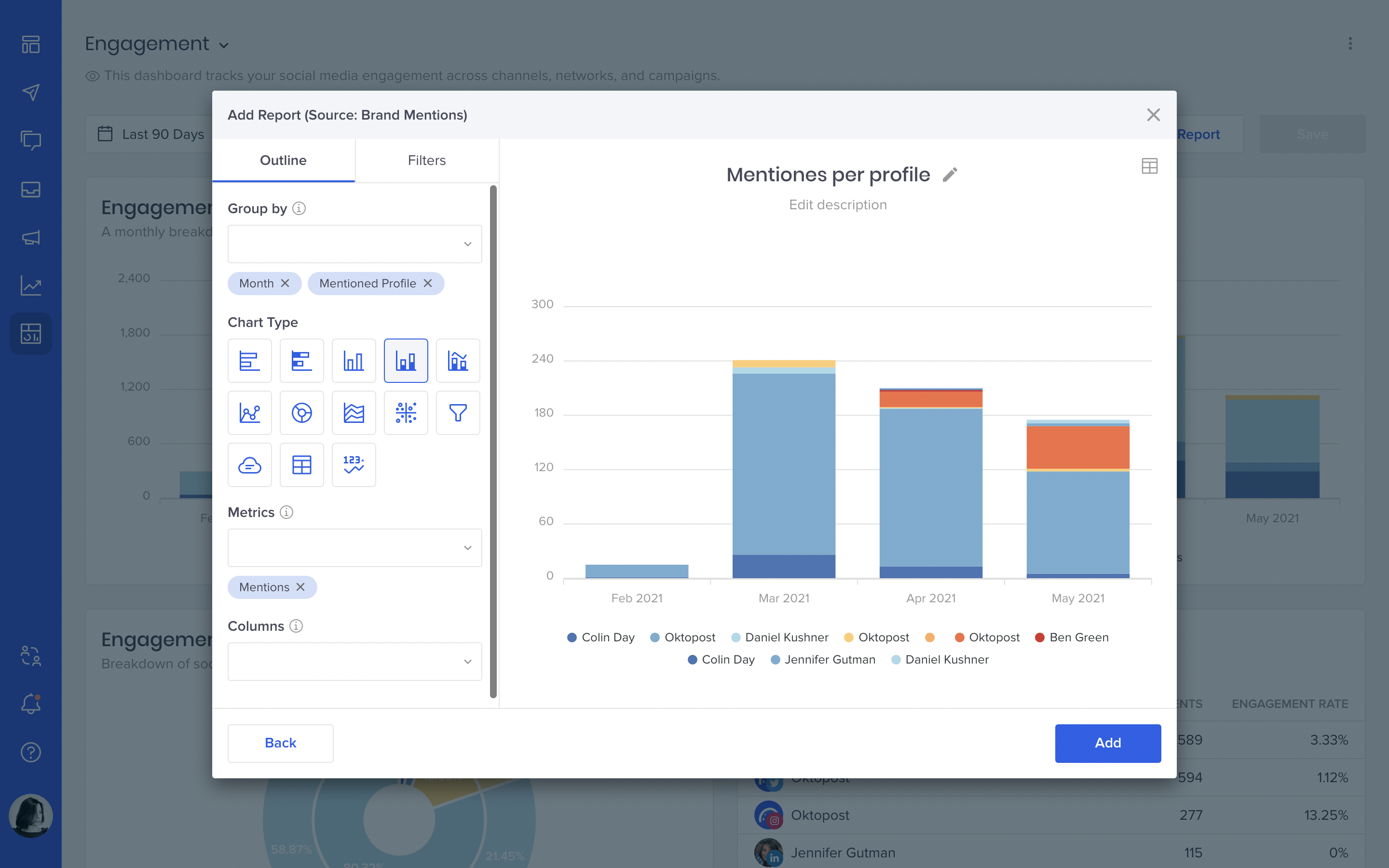Remove the Mentioned Profile tag
Image resolution: width=1389 pixels, height=868 pixels.
[x=428, y=284]
